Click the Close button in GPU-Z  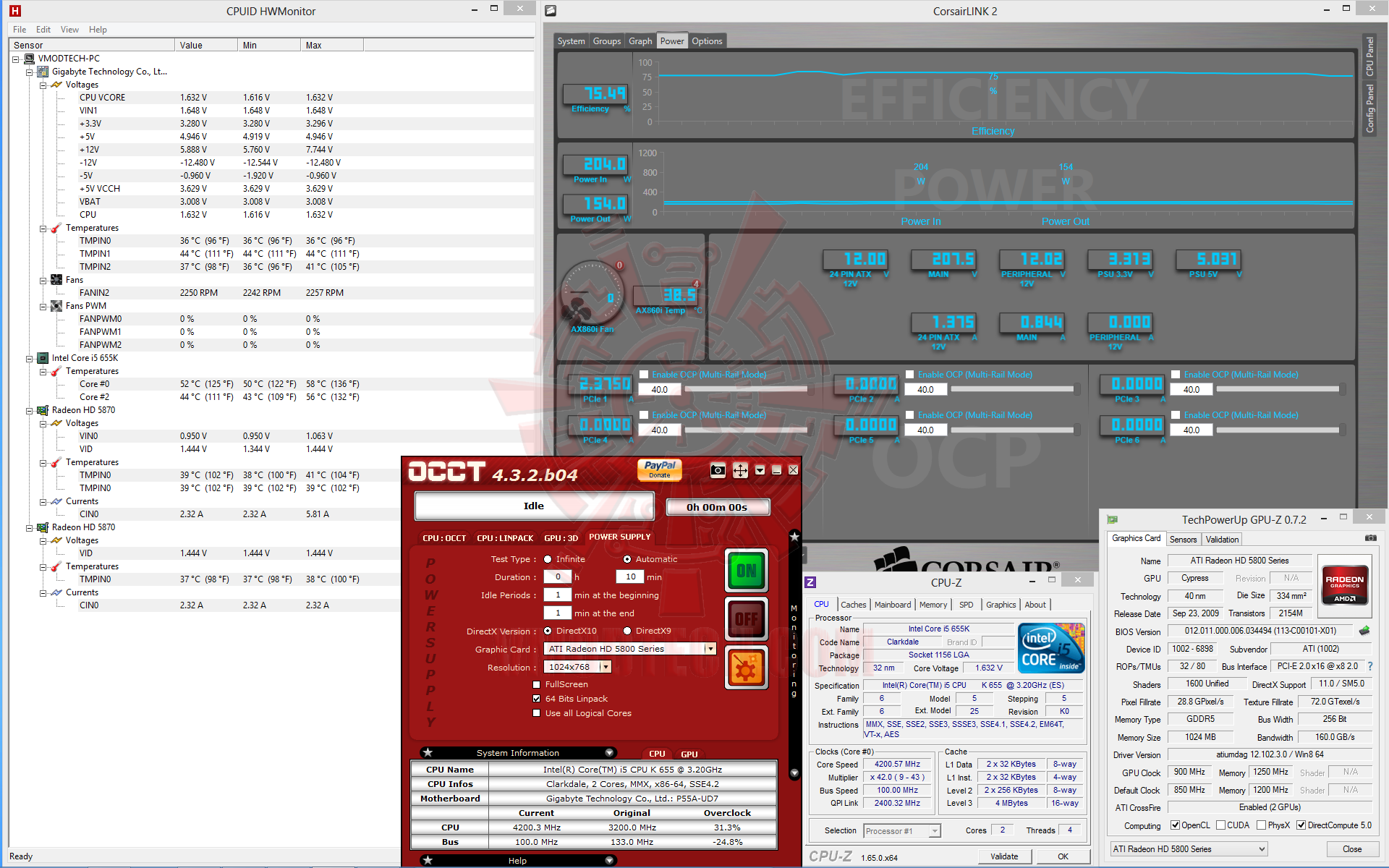pos(1351,849)
